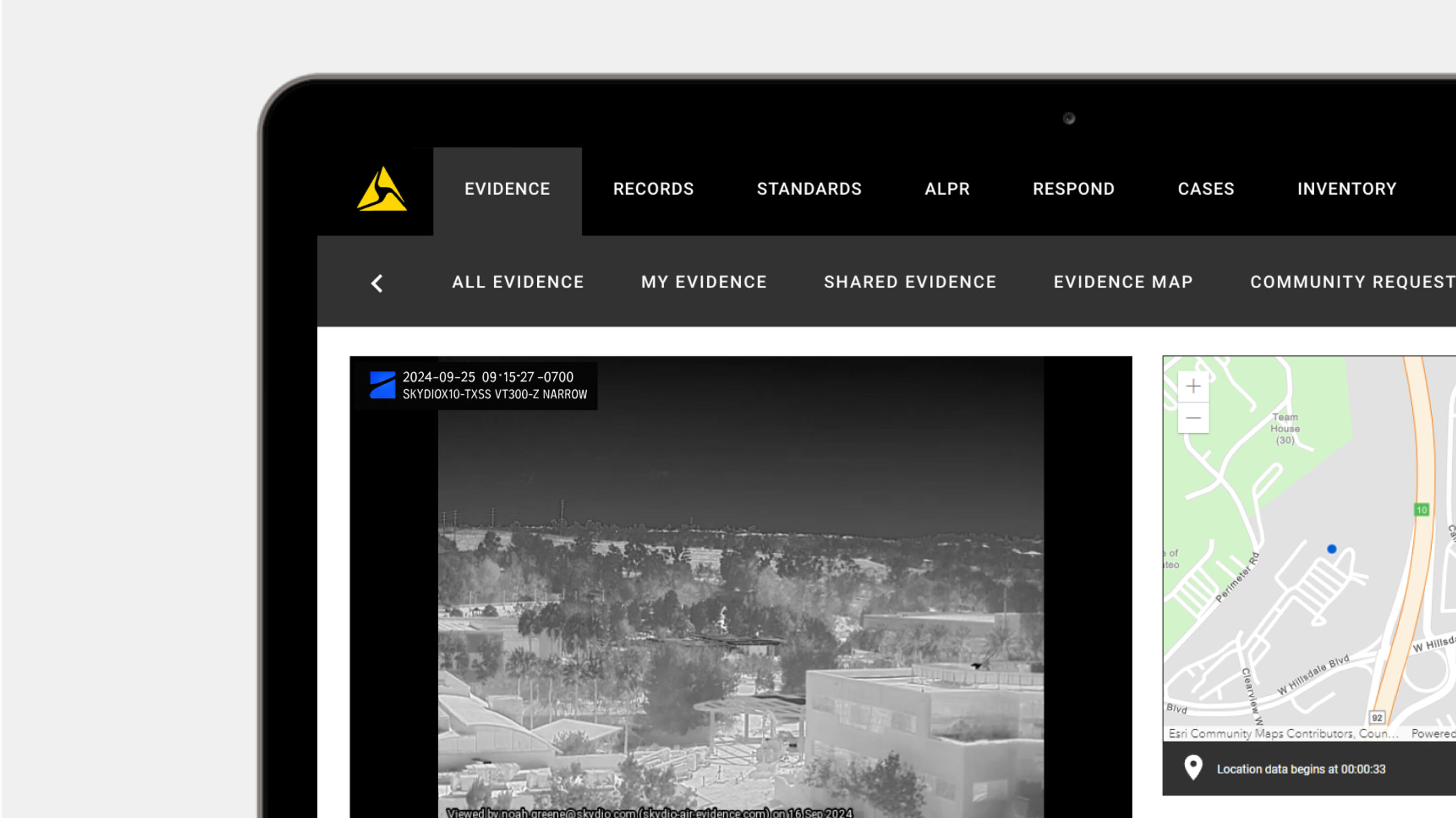Click the blue Skydio logo in video
1456x818 pixels.
pos(382,385)
